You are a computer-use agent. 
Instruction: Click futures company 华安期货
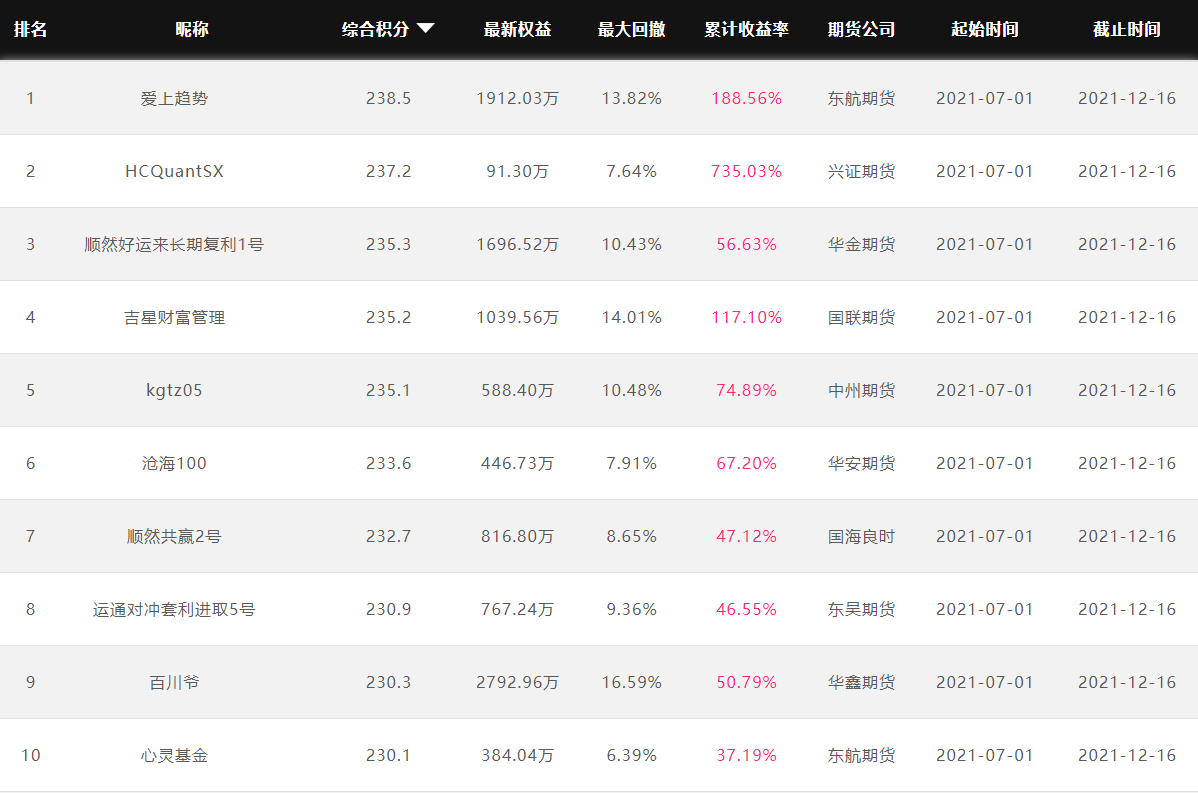861,463
